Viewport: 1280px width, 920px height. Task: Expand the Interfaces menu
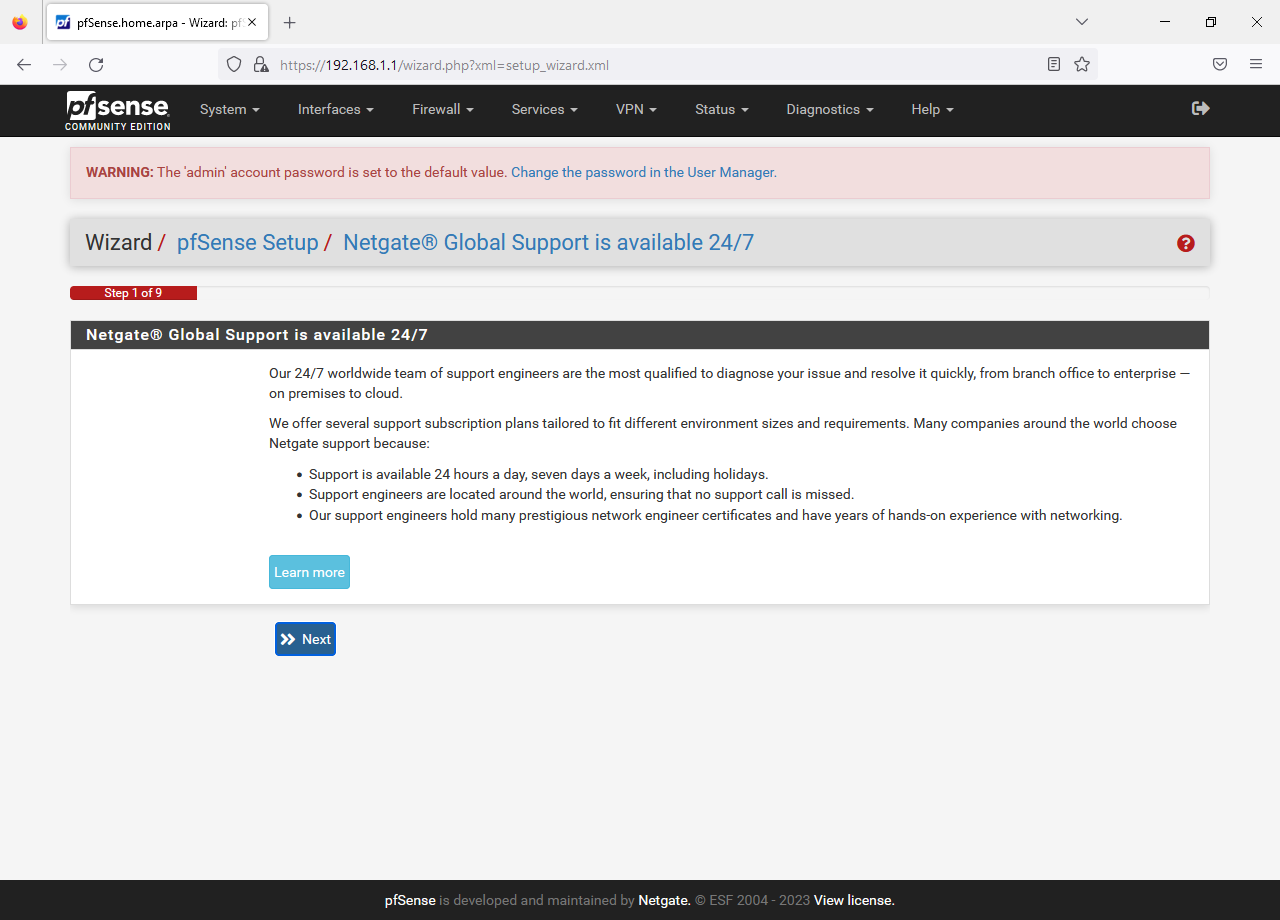click(336, 110)
